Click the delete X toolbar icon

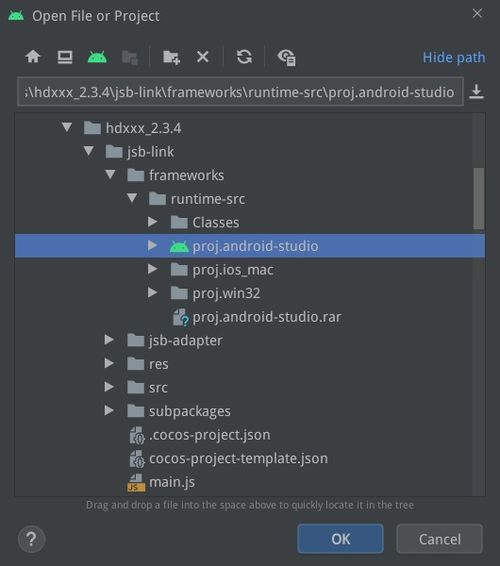[203, 57]
